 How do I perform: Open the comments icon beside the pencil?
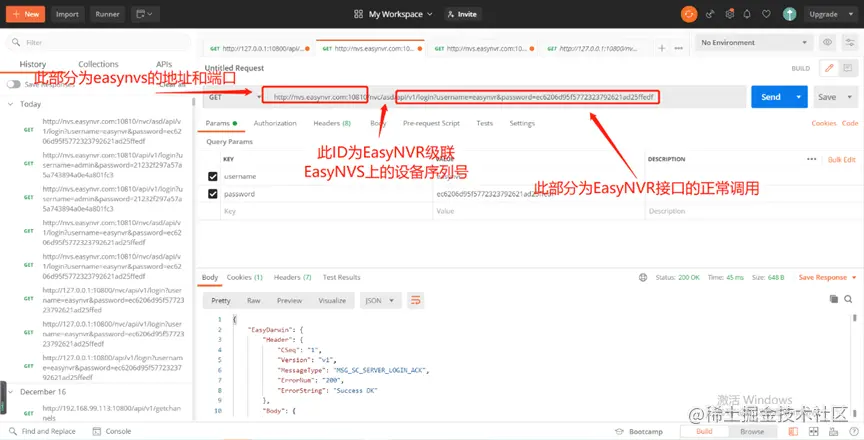(847, 68)
